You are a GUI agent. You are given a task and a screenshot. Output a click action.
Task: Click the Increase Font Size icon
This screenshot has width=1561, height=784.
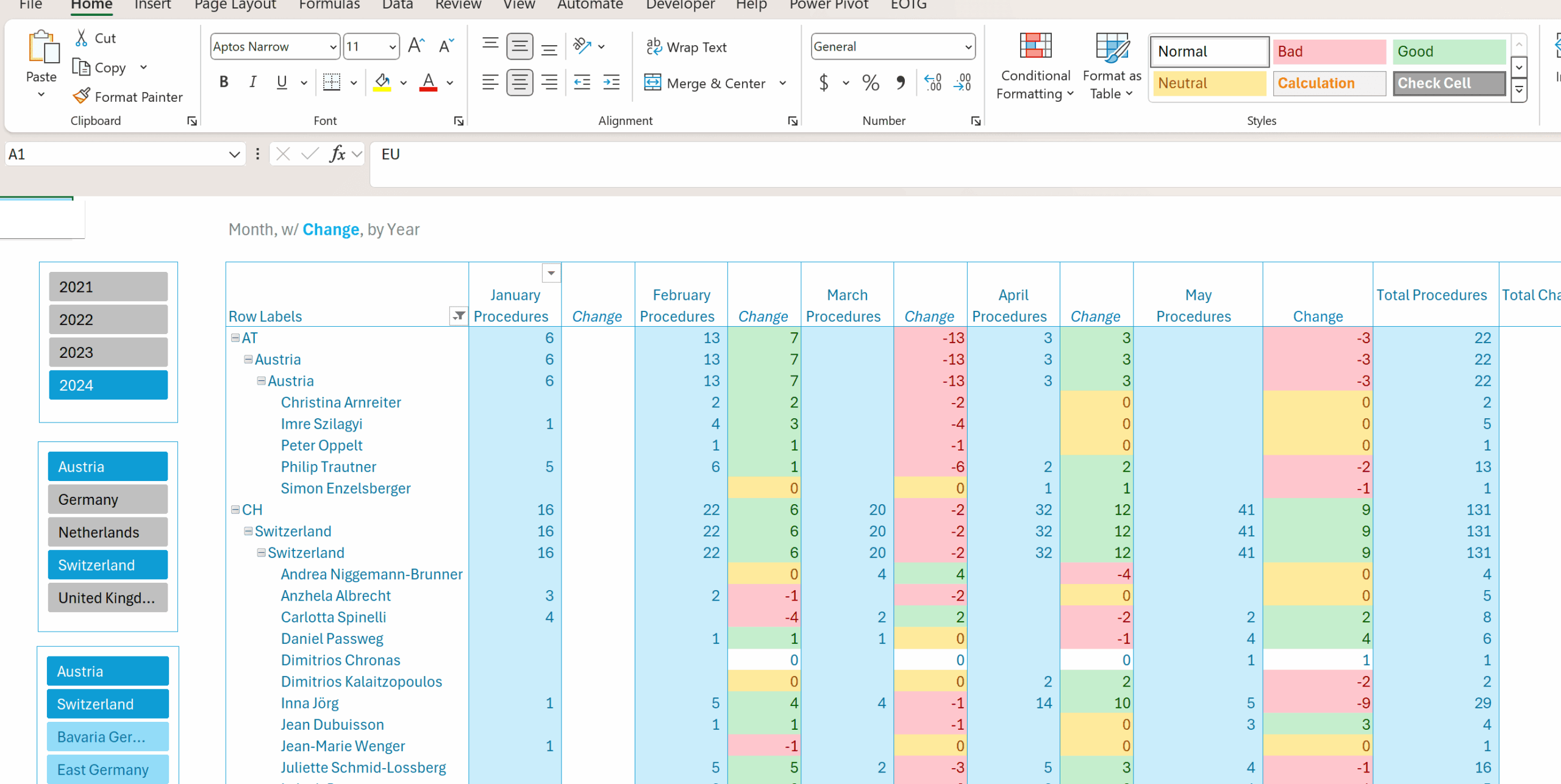click(416, 46)
